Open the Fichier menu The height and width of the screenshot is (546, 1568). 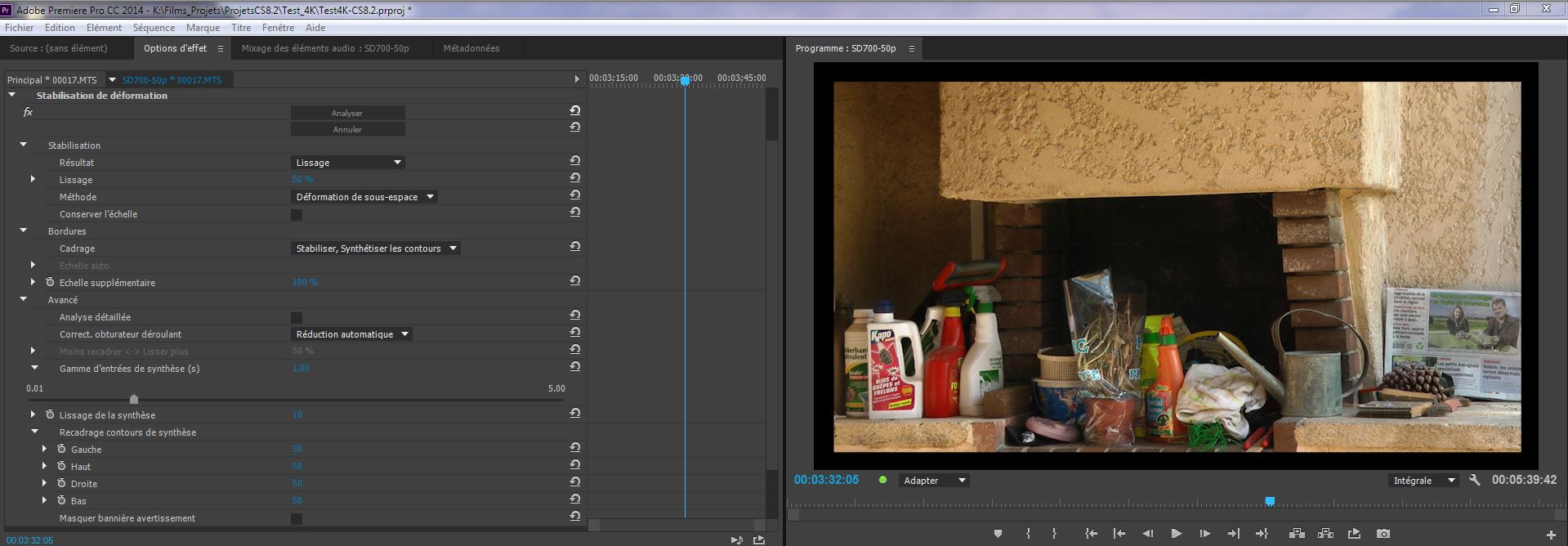point(20,28)
